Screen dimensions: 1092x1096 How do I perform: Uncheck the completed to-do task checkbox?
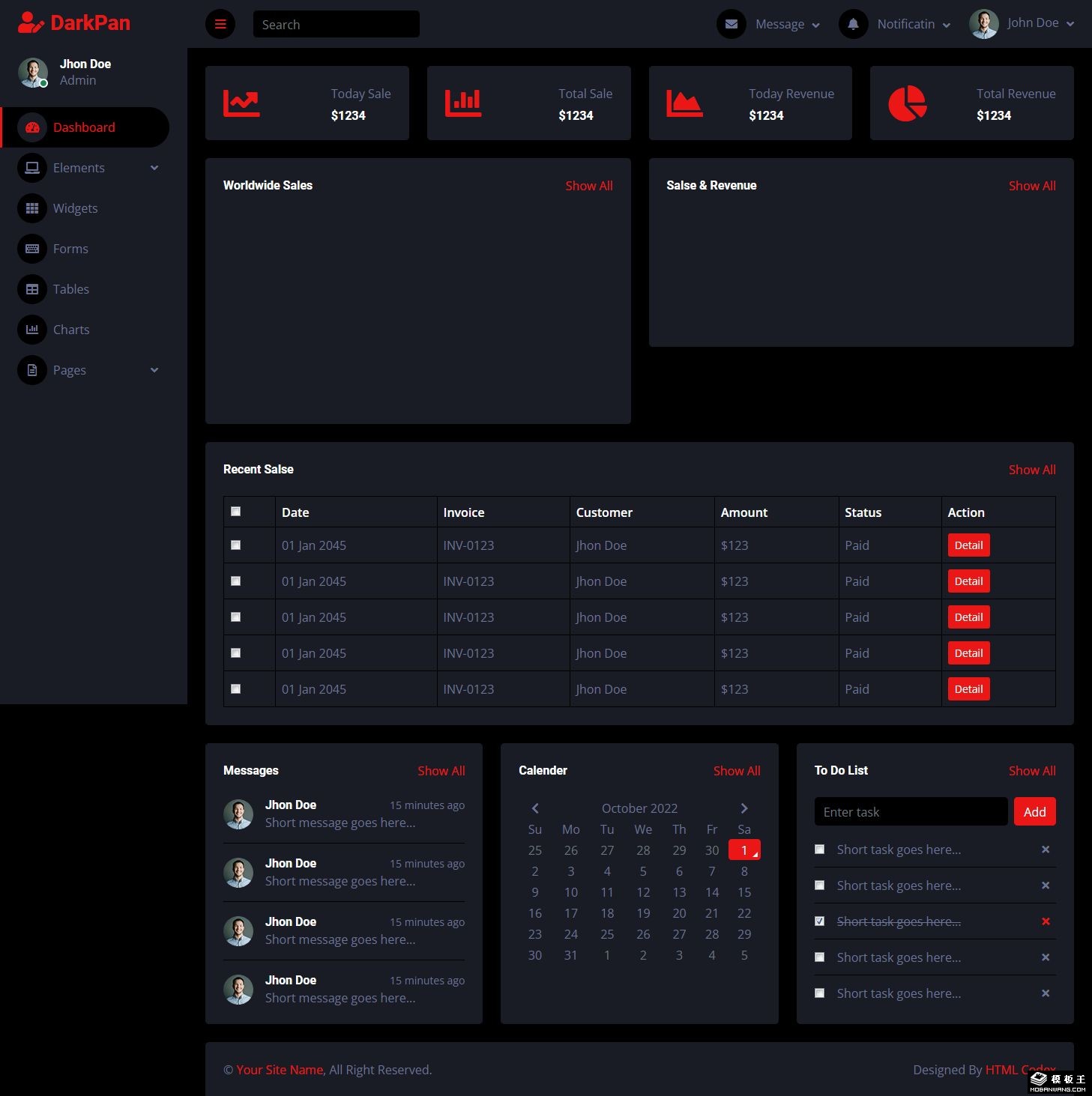tap(820, 921)
